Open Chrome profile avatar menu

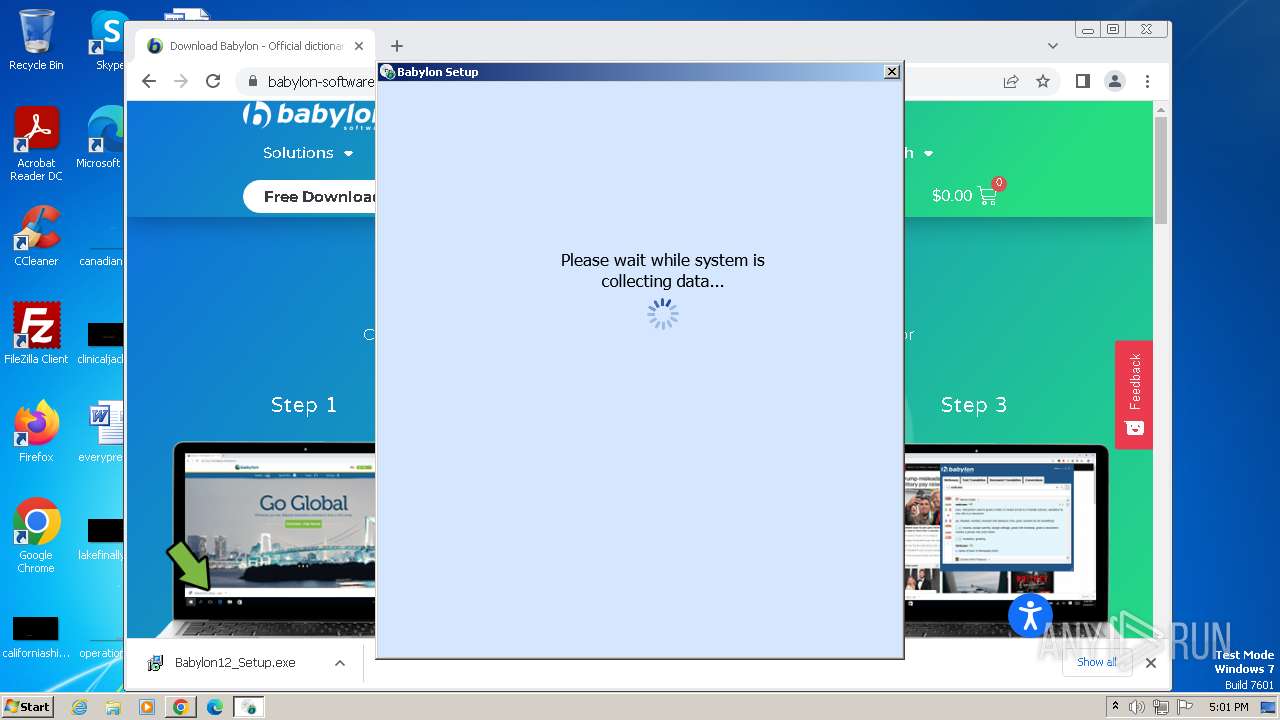point(1115,81)
